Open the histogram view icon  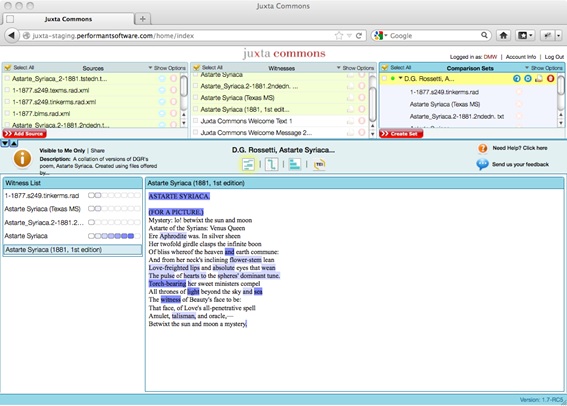click(295, 164)
